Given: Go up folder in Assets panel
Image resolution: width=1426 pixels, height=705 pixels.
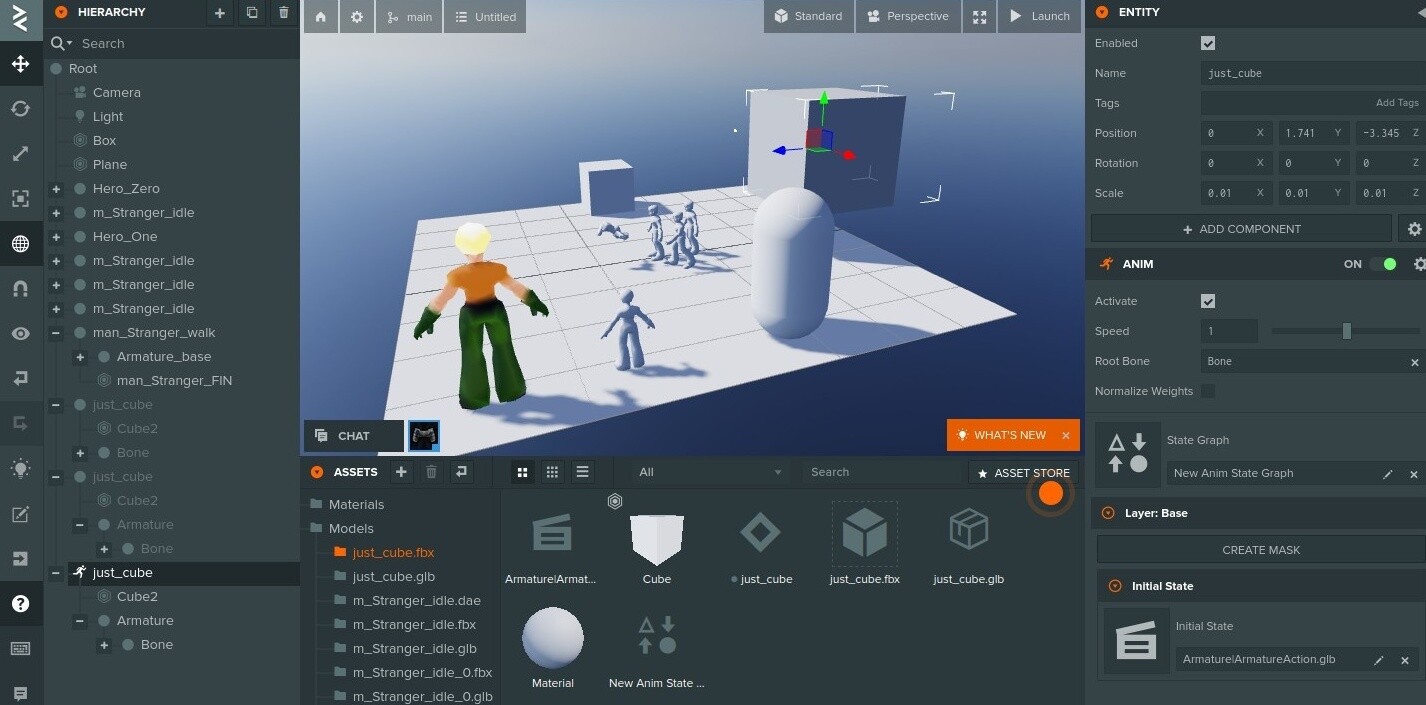Looking at the screenshot, I should coord(462,472).
